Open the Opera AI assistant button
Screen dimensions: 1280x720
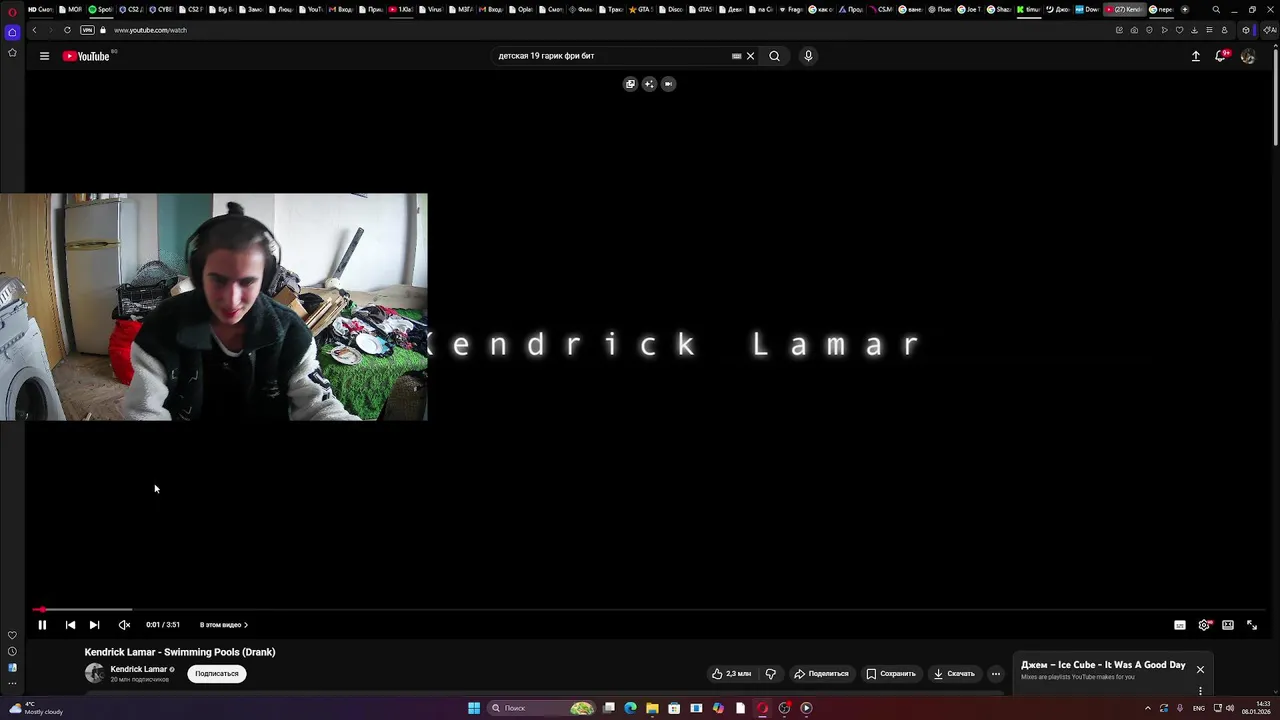(x=1270, y=30)
